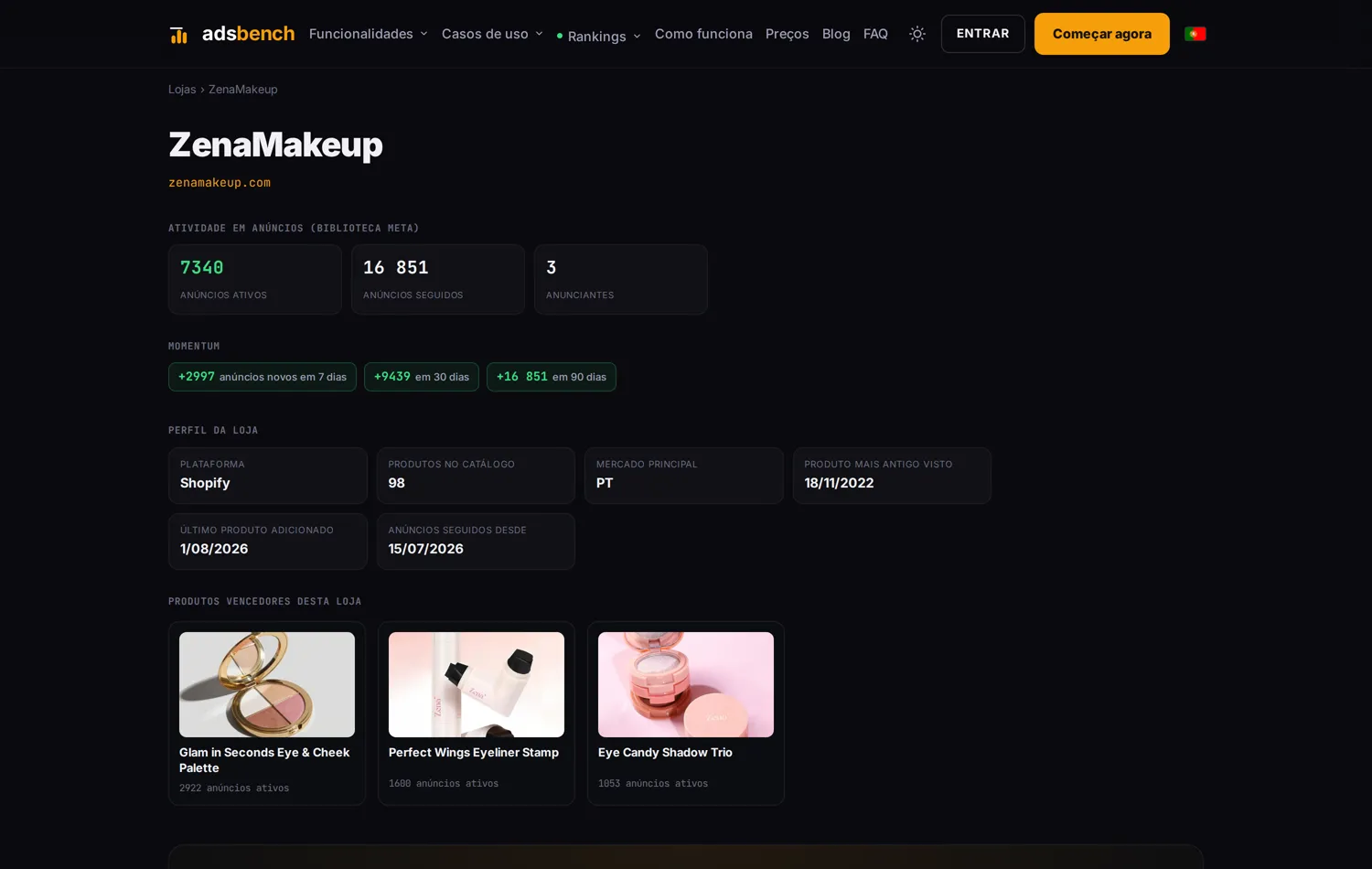Click +2997 anúncios novos em 7 dias chip
Screen dimensions: 1372x869
(263, 377)
